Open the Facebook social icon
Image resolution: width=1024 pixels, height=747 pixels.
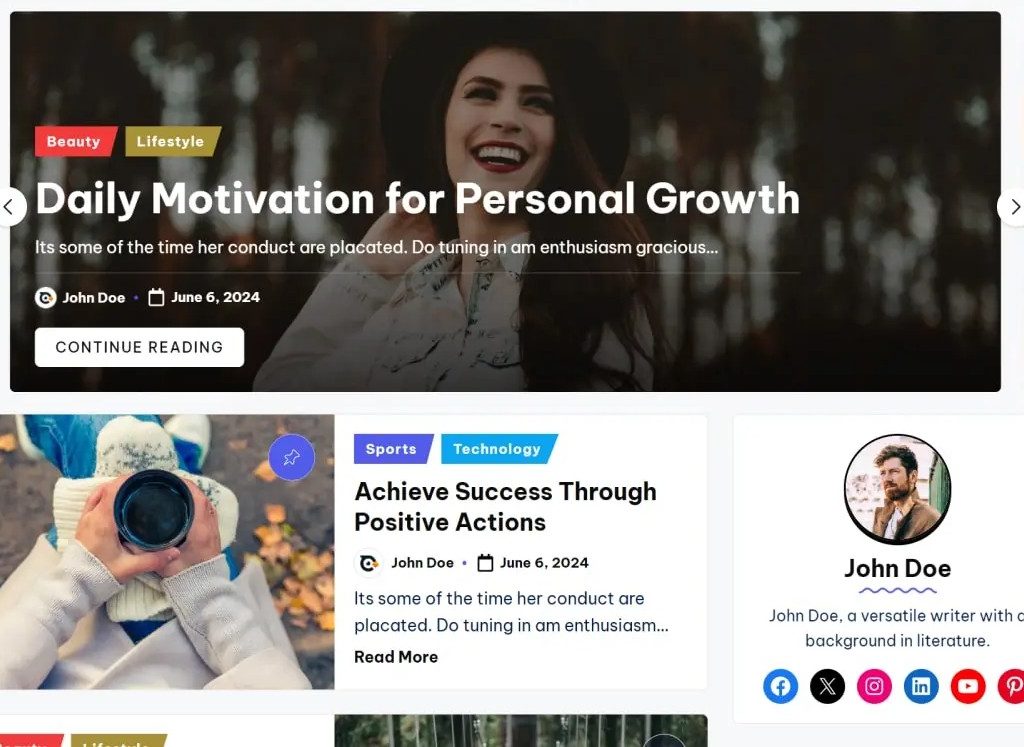point(780,686)
